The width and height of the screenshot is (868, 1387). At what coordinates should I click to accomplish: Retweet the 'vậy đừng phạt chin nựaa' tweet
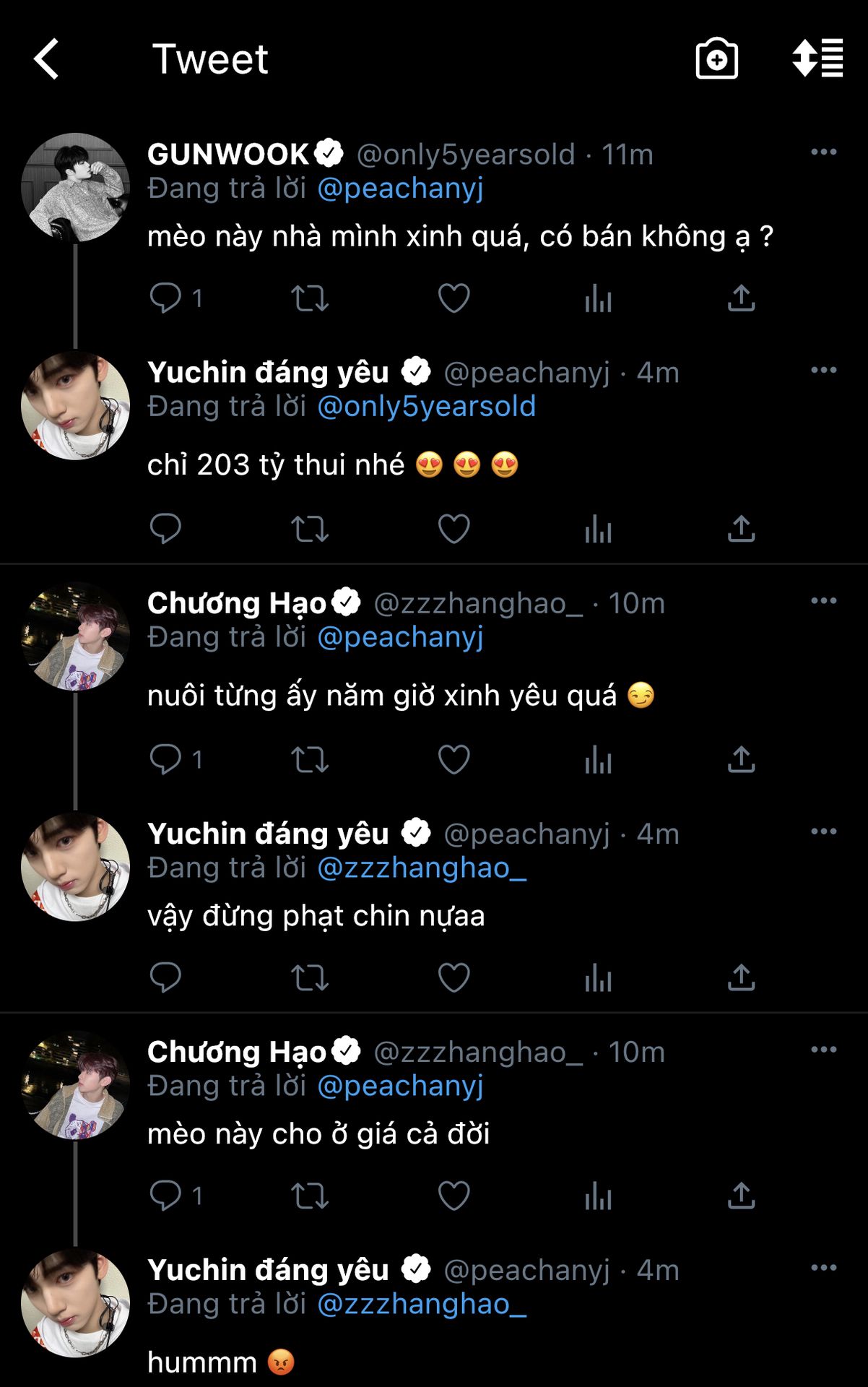pos(309,977)
